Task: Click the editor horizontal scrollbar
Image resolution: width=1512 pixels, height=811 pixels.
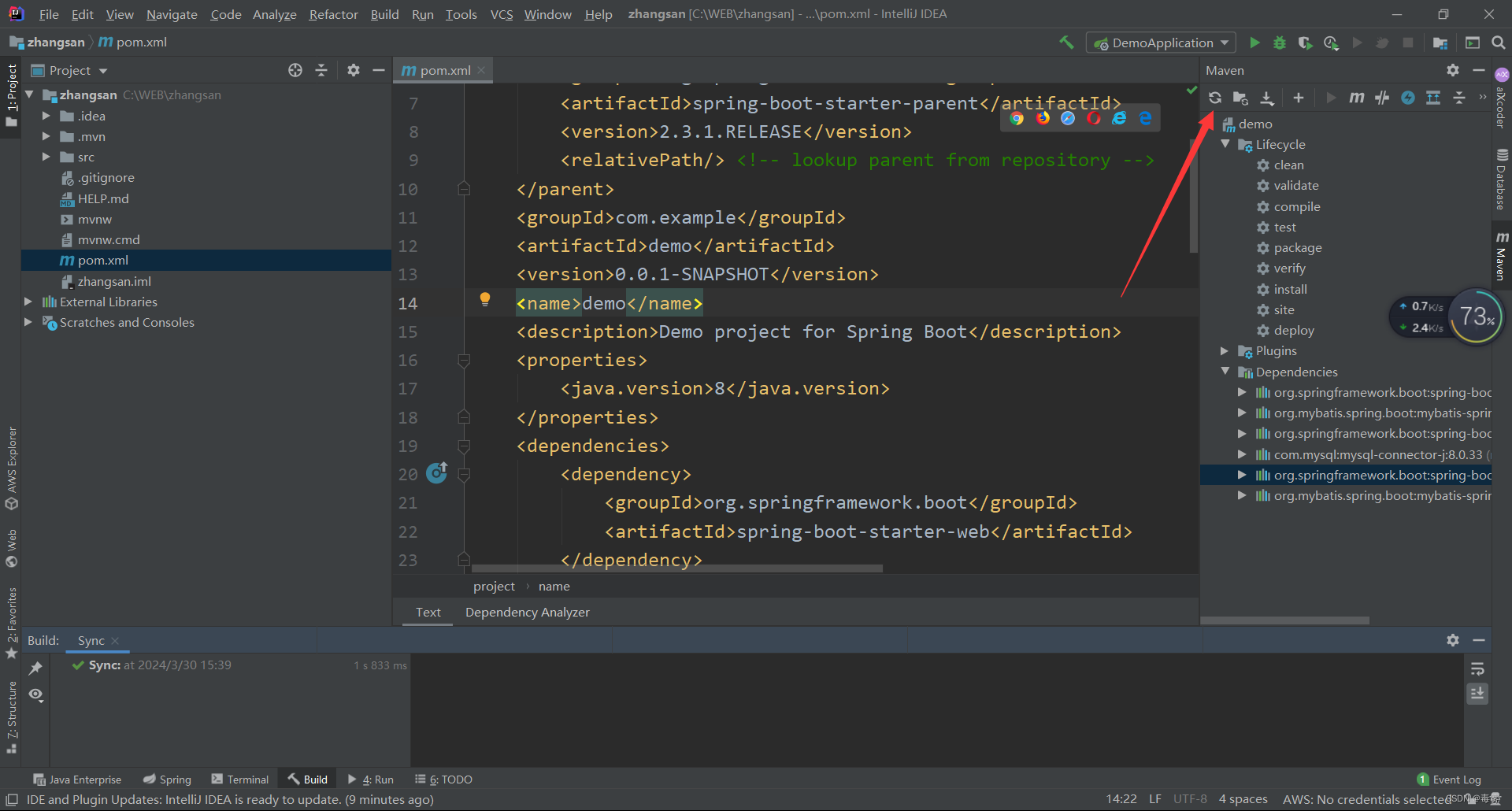Action: pos(676,568)
